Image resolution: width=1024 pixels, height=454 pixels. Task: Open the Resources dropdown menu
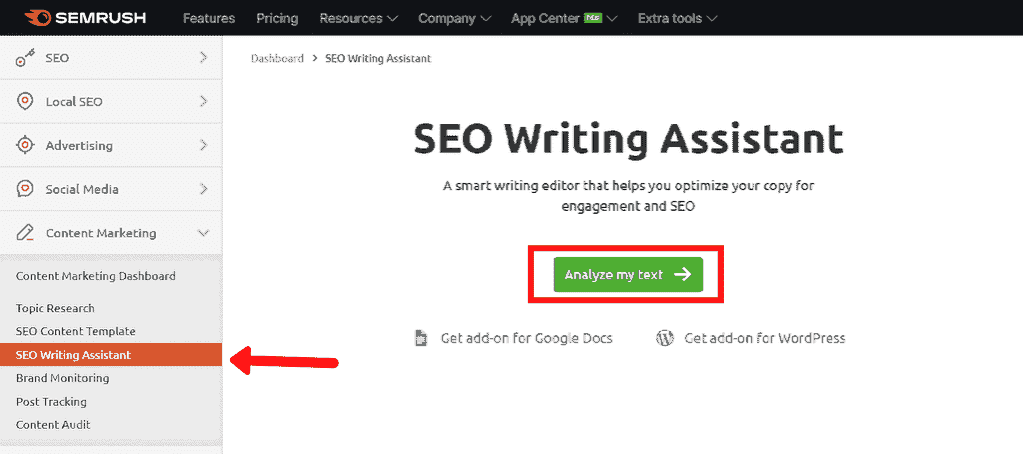point(359,18)
